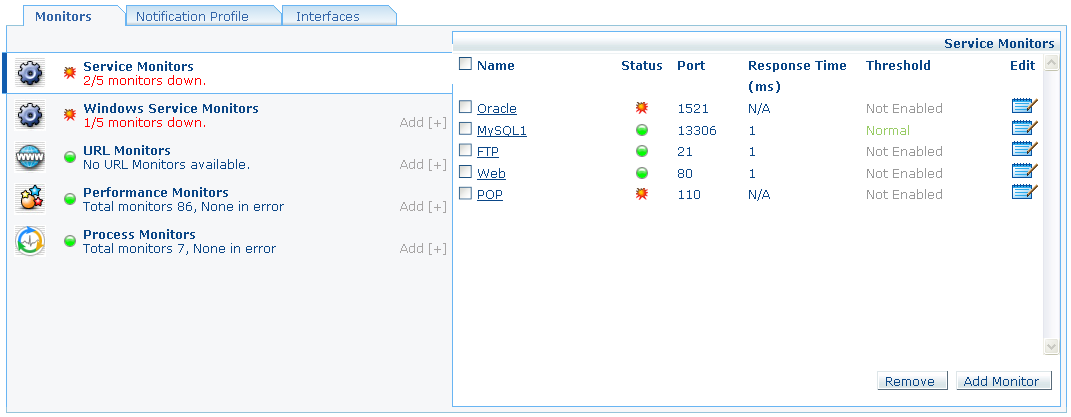Click the Remove button
Image resolution: width=1071 pixels, height=417 pixels.
(x=911, y=381)
